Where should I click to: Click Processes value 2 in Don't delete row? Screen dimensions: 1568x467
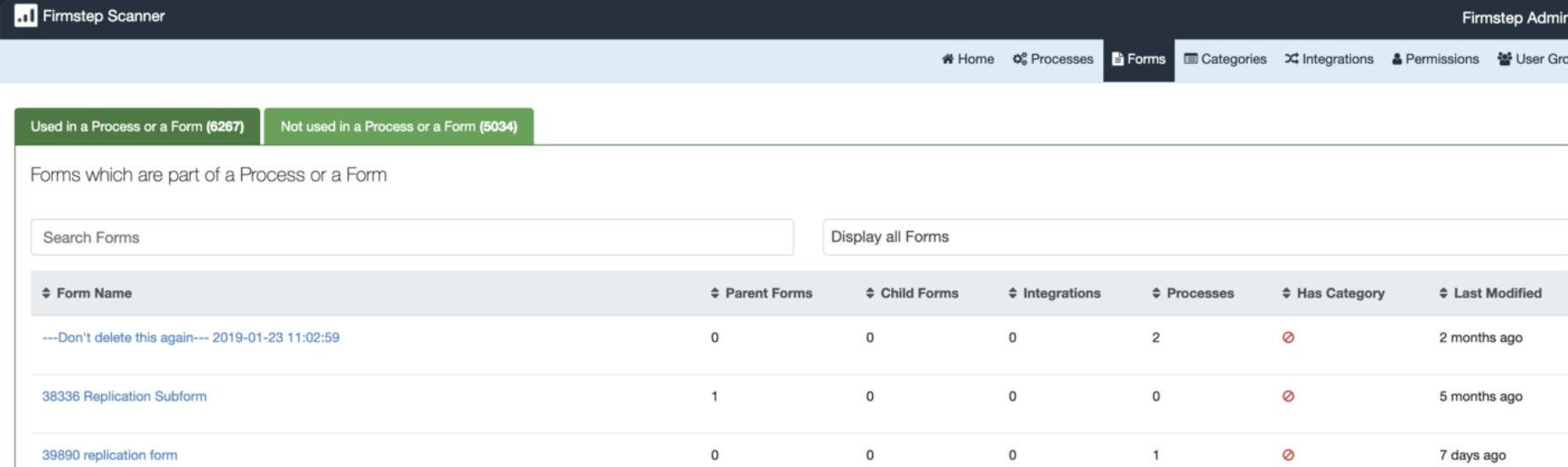tap(1156, 338)
